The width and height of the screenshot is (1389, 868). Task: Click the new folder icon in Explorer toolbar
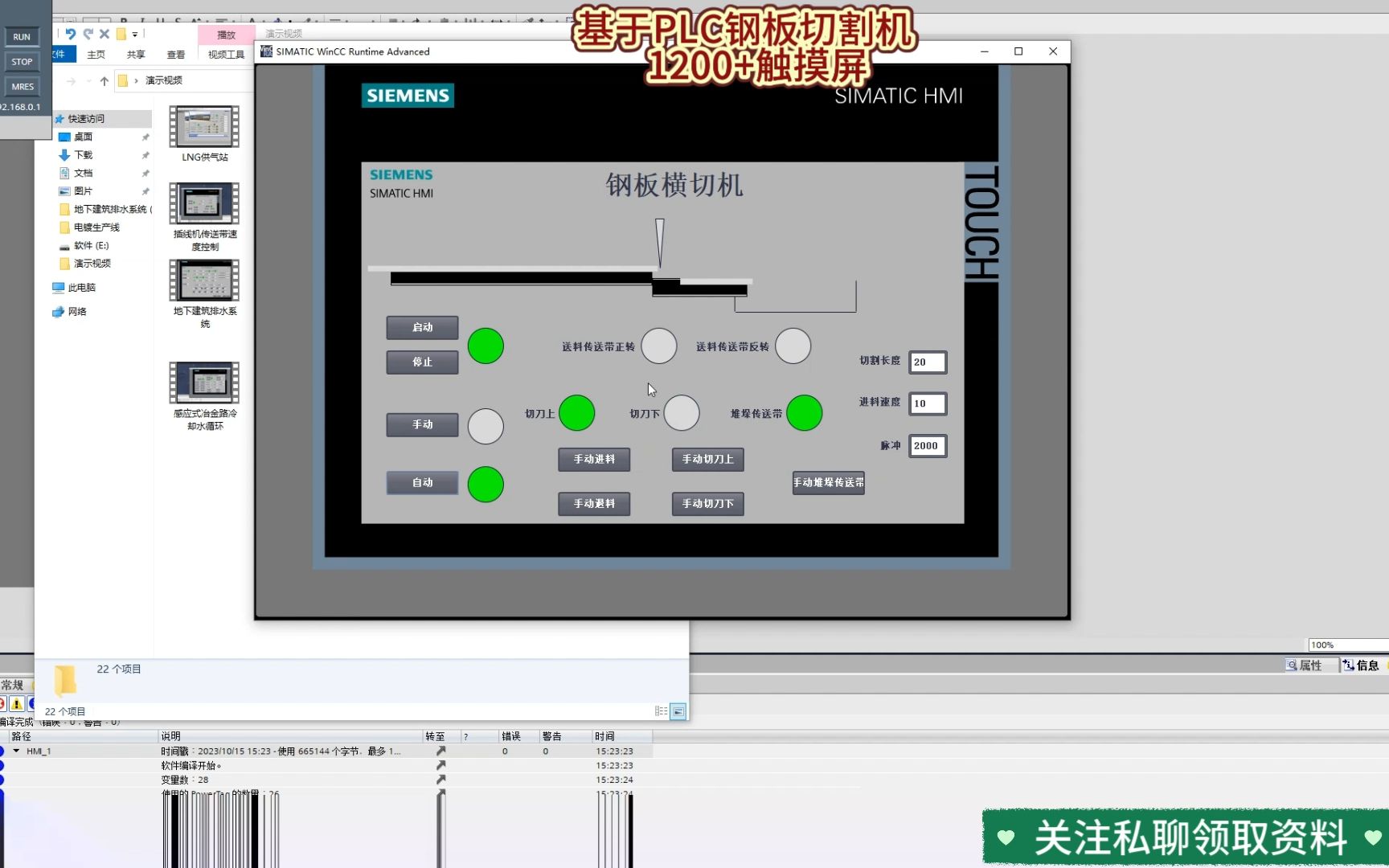pos(121,34)
